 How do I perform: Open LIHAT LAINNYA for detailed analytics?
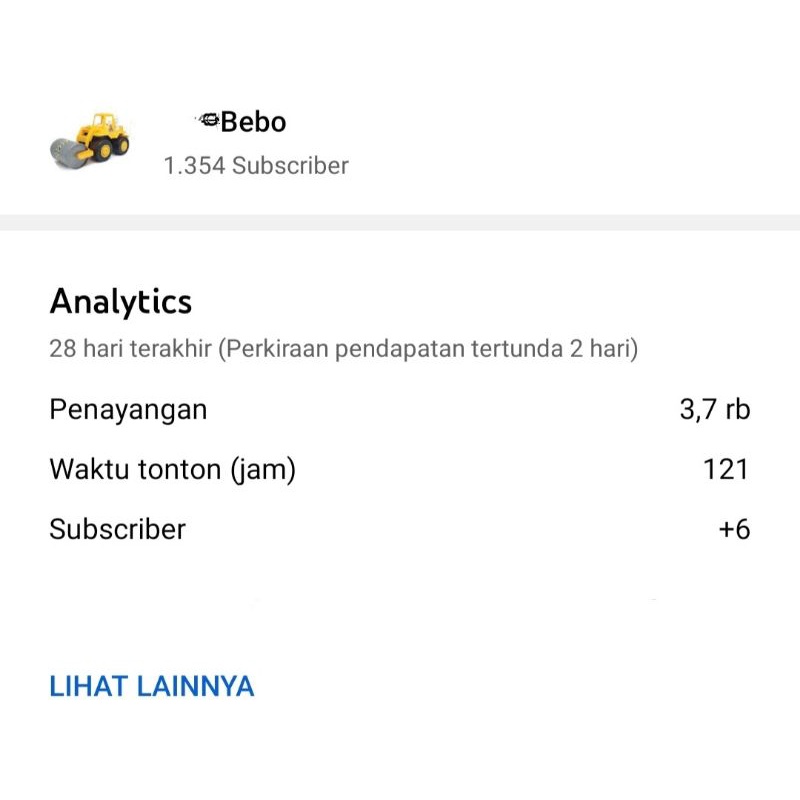click(152, 687)
